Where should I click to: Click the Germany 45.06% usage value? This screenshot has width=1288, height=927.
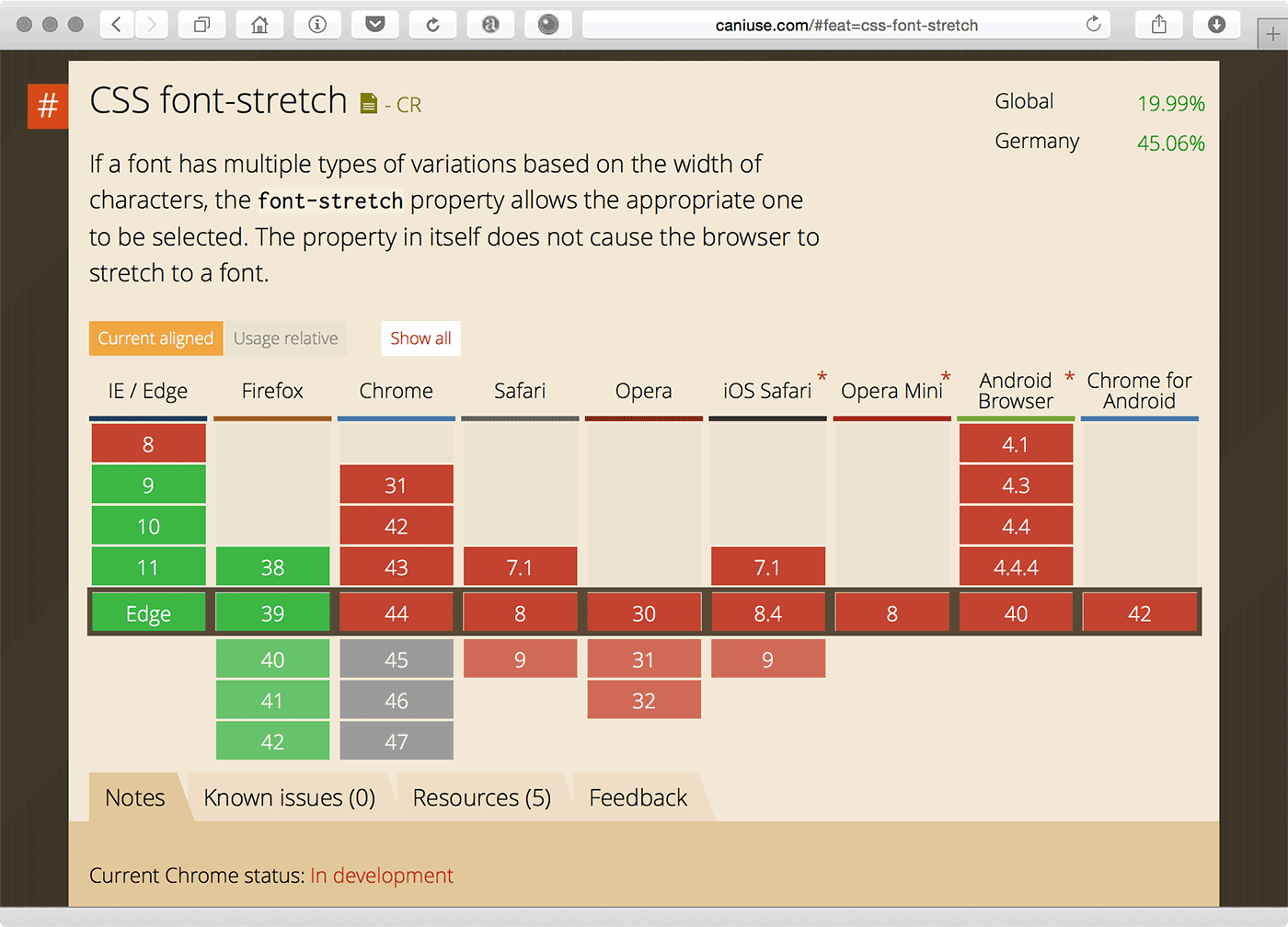coord(1170,143)
